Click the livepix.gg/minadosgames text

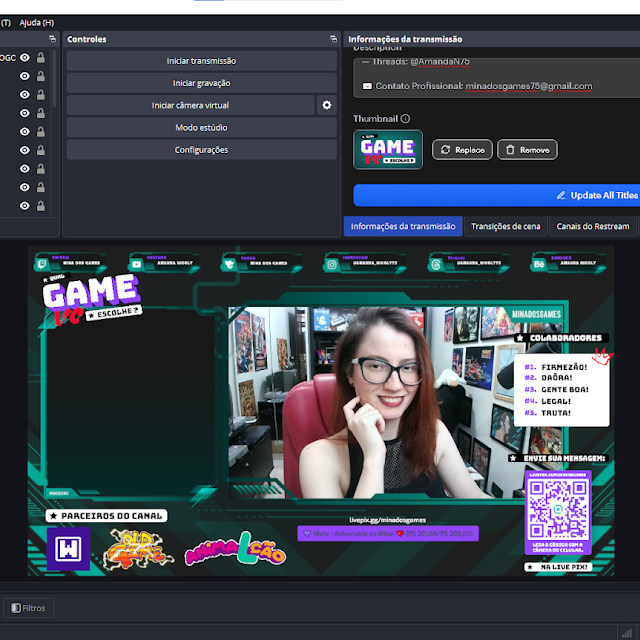coord(388,520)
